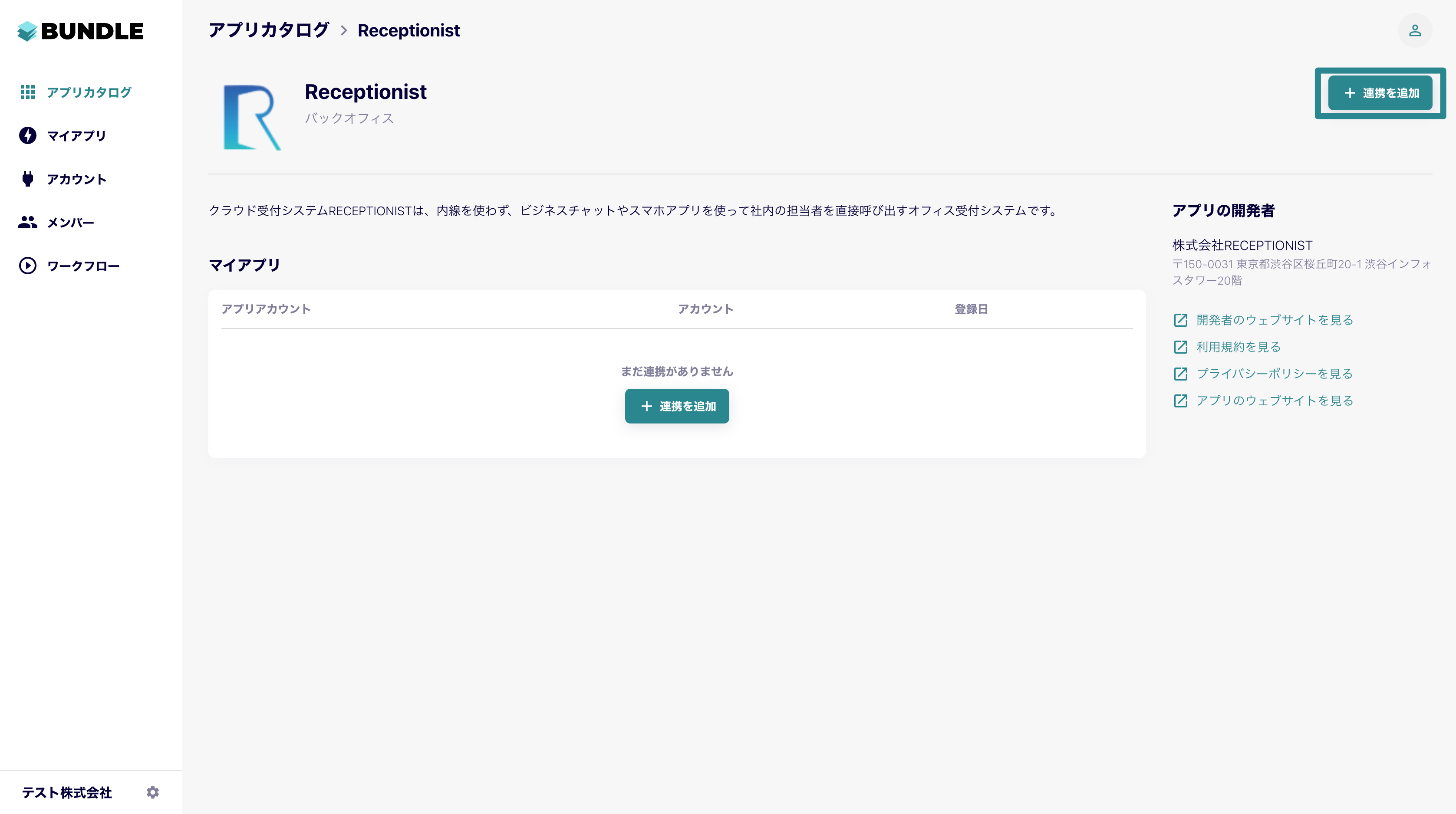Click the アカウント plug icon
This screenshot has width=1456, height=814.
[28, 179]
